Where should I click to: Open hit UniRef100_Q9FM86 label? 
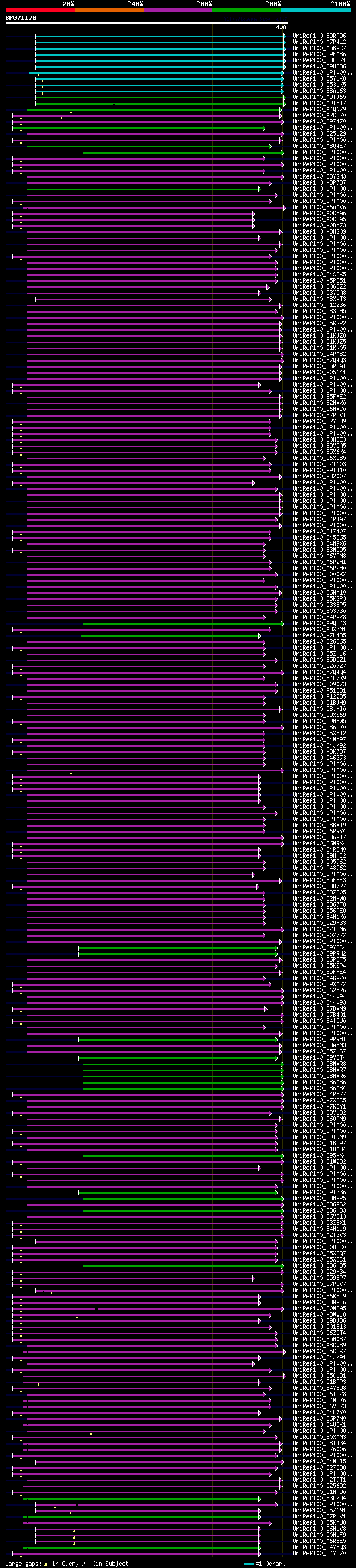[319, 54]
